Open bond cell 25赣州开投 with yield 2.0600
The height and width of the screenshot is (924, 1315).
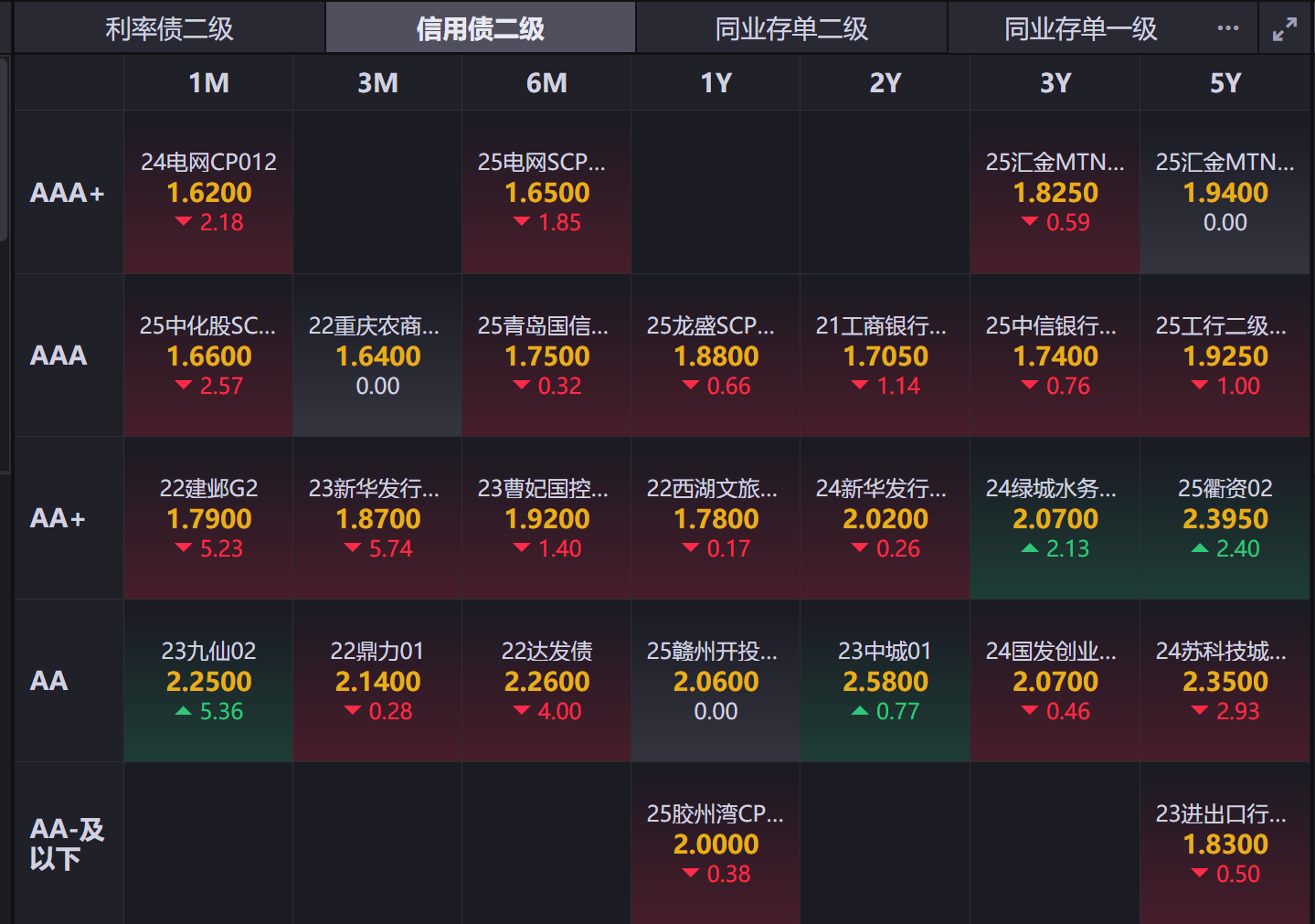tap(716, 681)
